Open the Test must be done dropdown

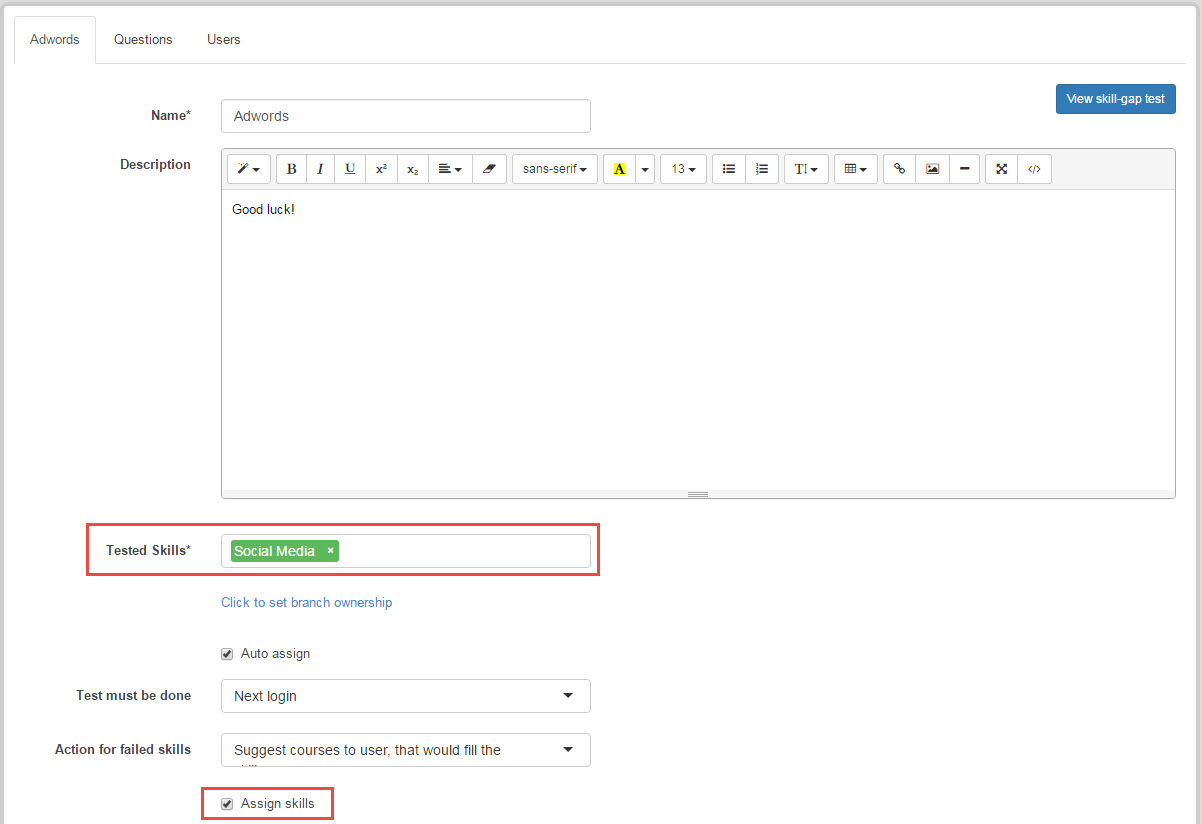pos(406,696)
